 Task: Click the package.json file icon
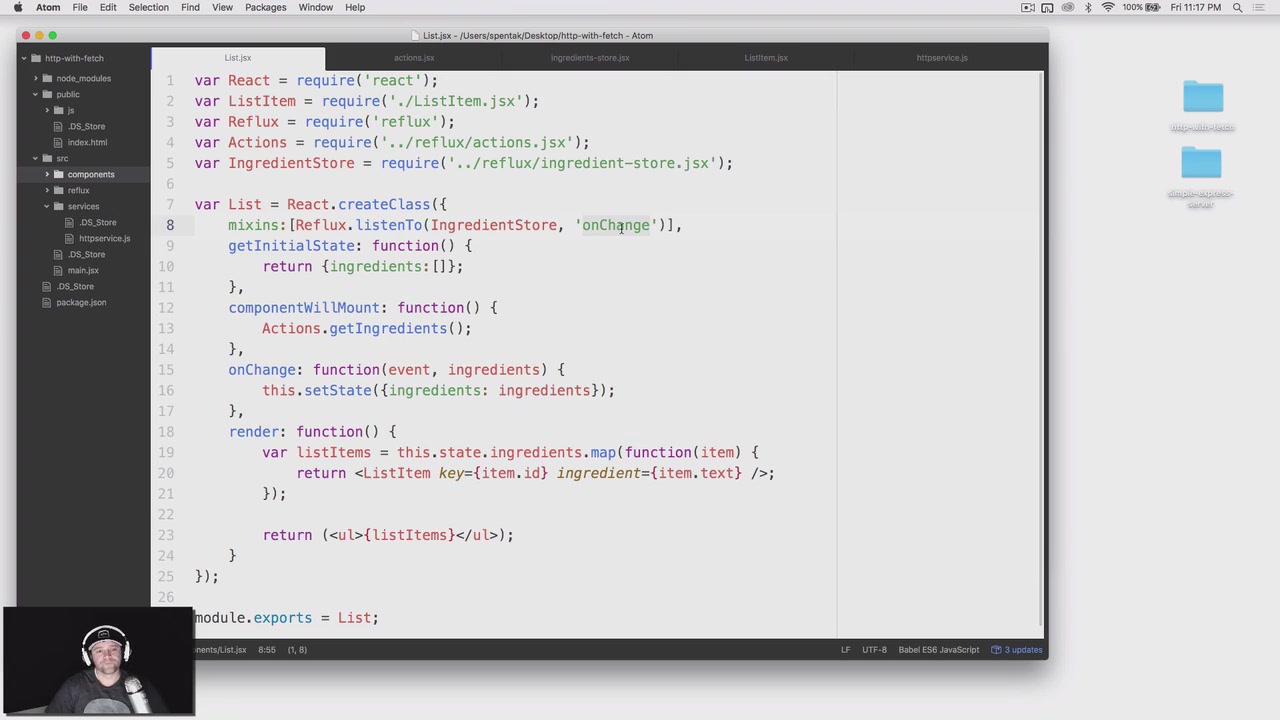click(48, 302)
